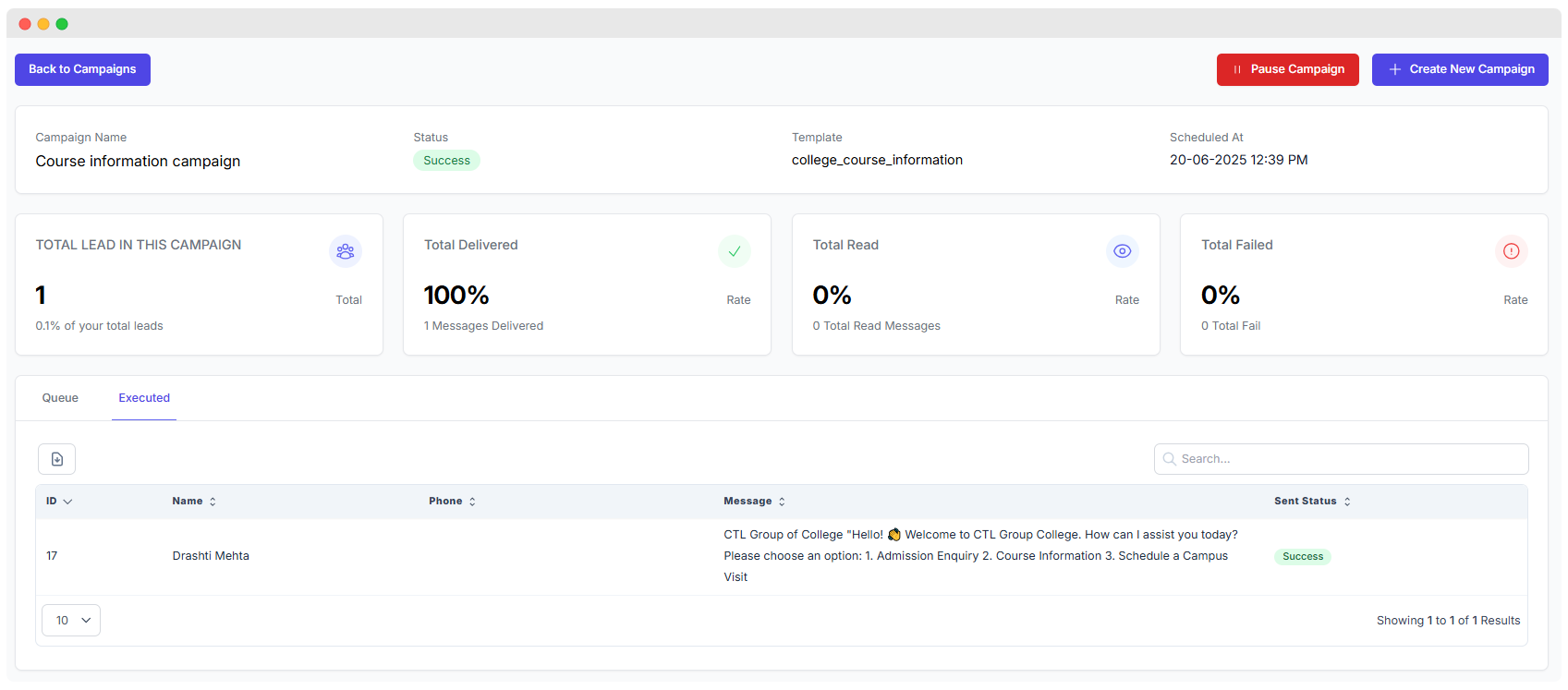Screen dimensions: 1568x690
Task: Click the red macOS close window dot
Action: click(x=25, y=24)
